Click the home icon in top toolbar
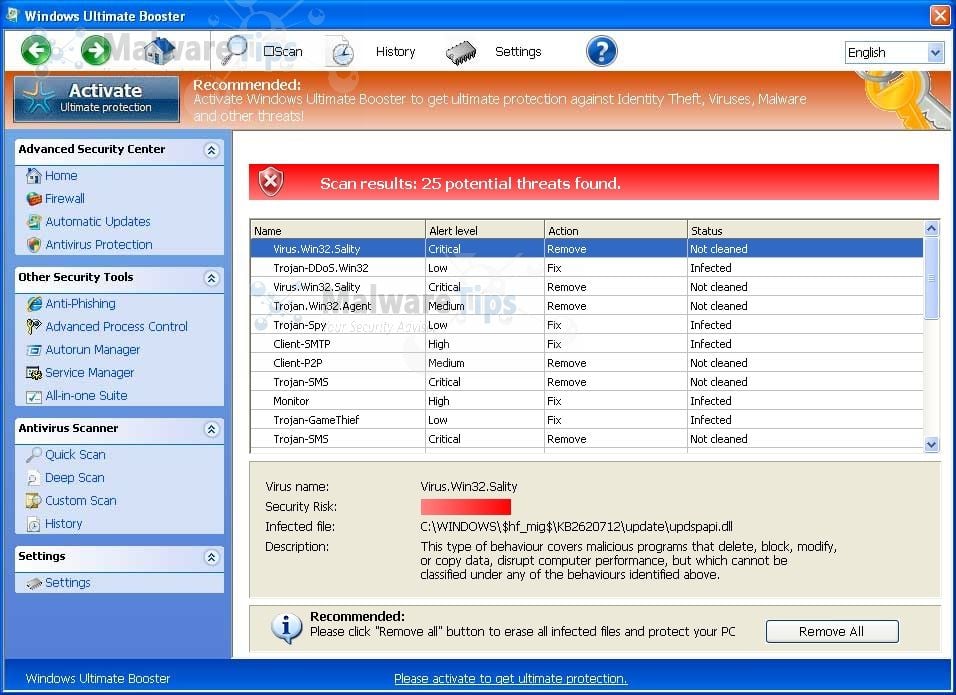Image resolution: width=956 pixels, height=695 pixels. pos(159,51)
